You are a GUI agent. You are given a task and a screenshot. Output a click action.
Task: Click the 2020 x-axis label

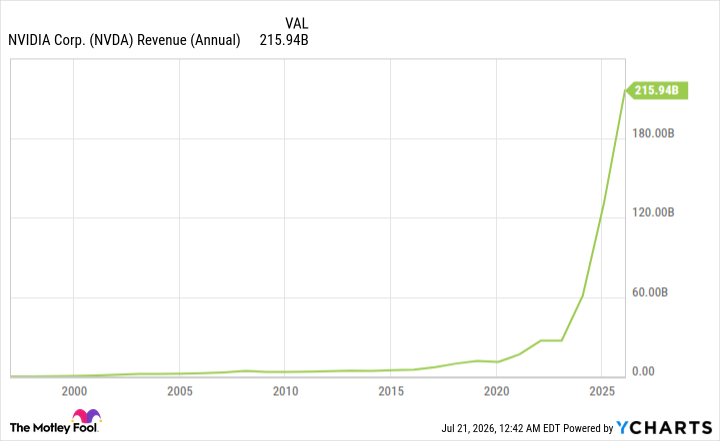point(496,391)
